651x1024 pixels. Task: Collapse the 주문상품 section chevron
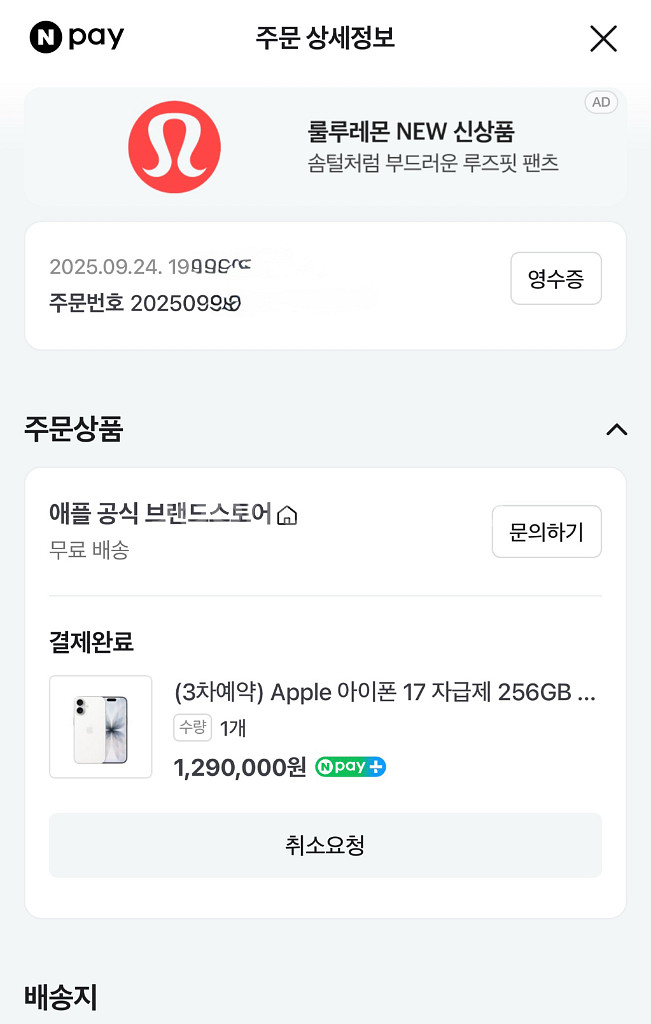click(617, 430)
